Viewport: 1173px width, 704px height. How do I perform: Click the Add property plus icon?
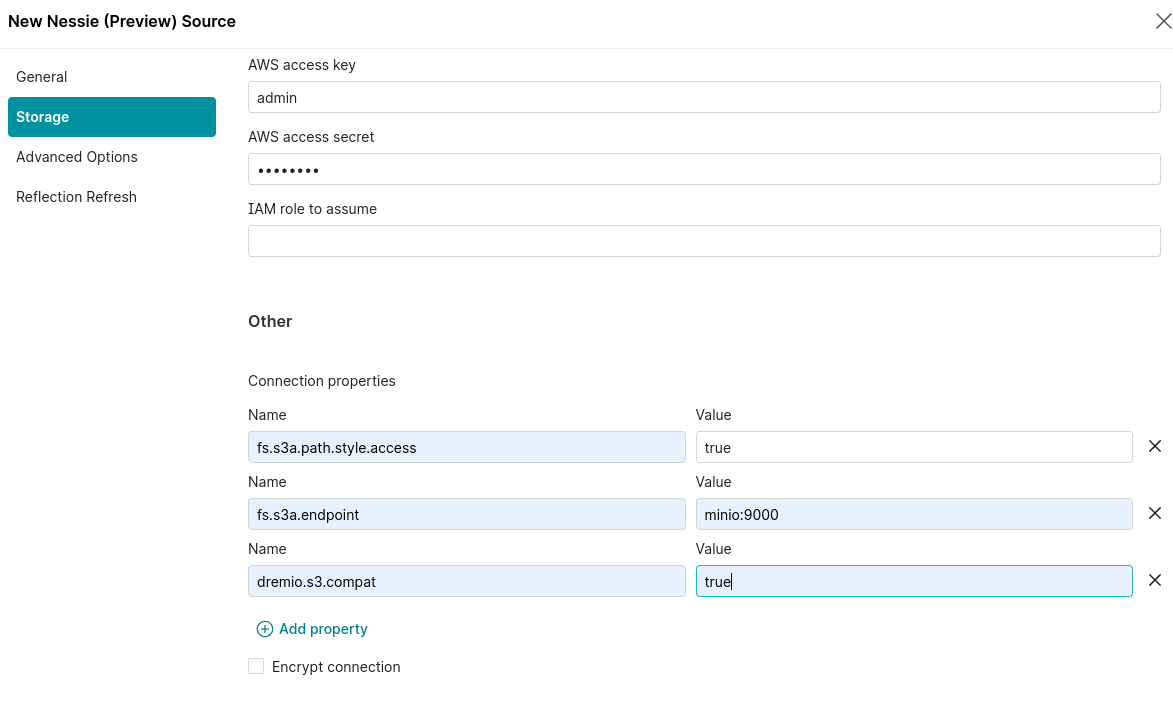coord(265,629)
